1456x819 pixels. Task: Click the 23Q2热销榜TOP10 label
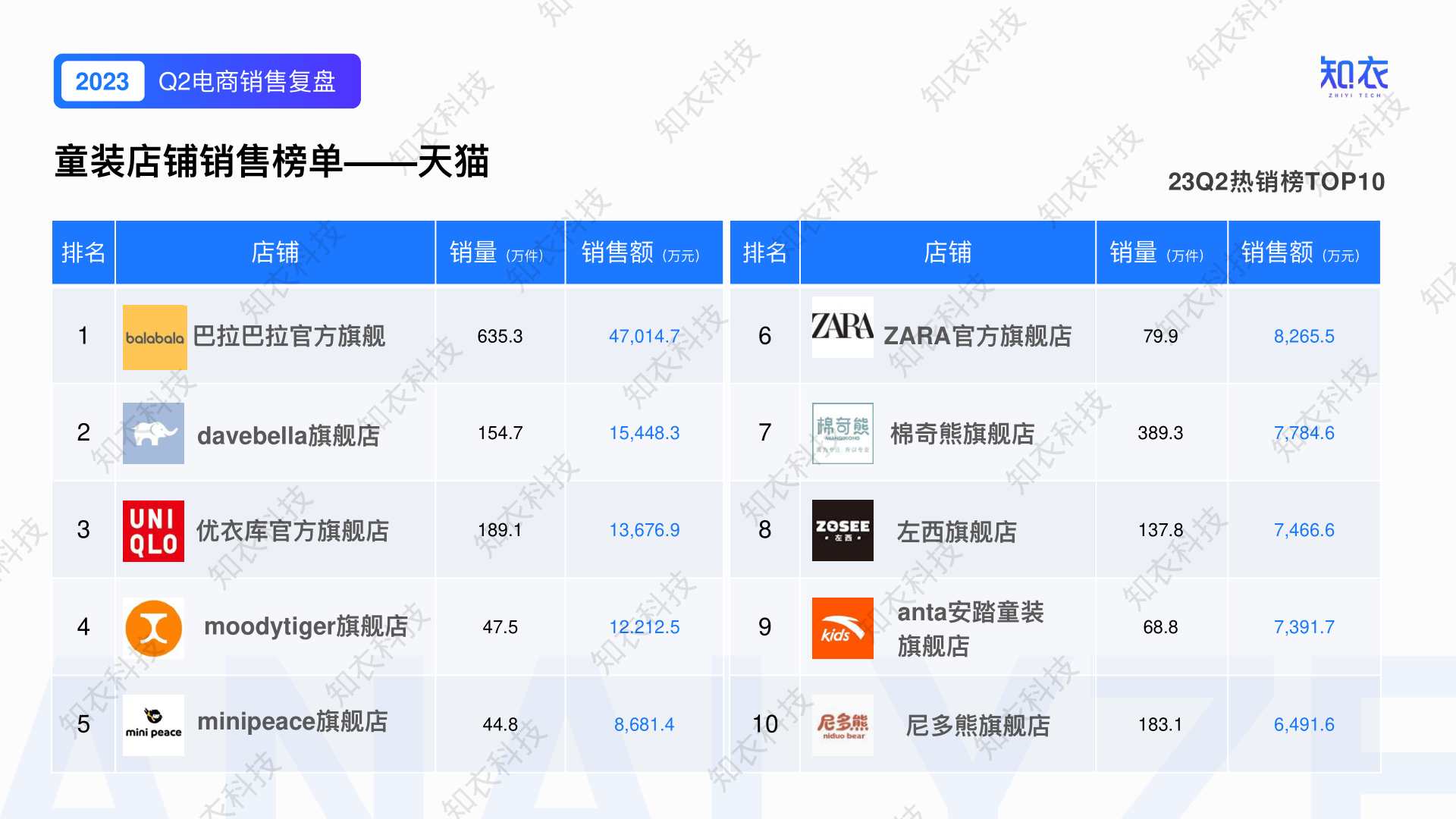(x=1276, y=182)
